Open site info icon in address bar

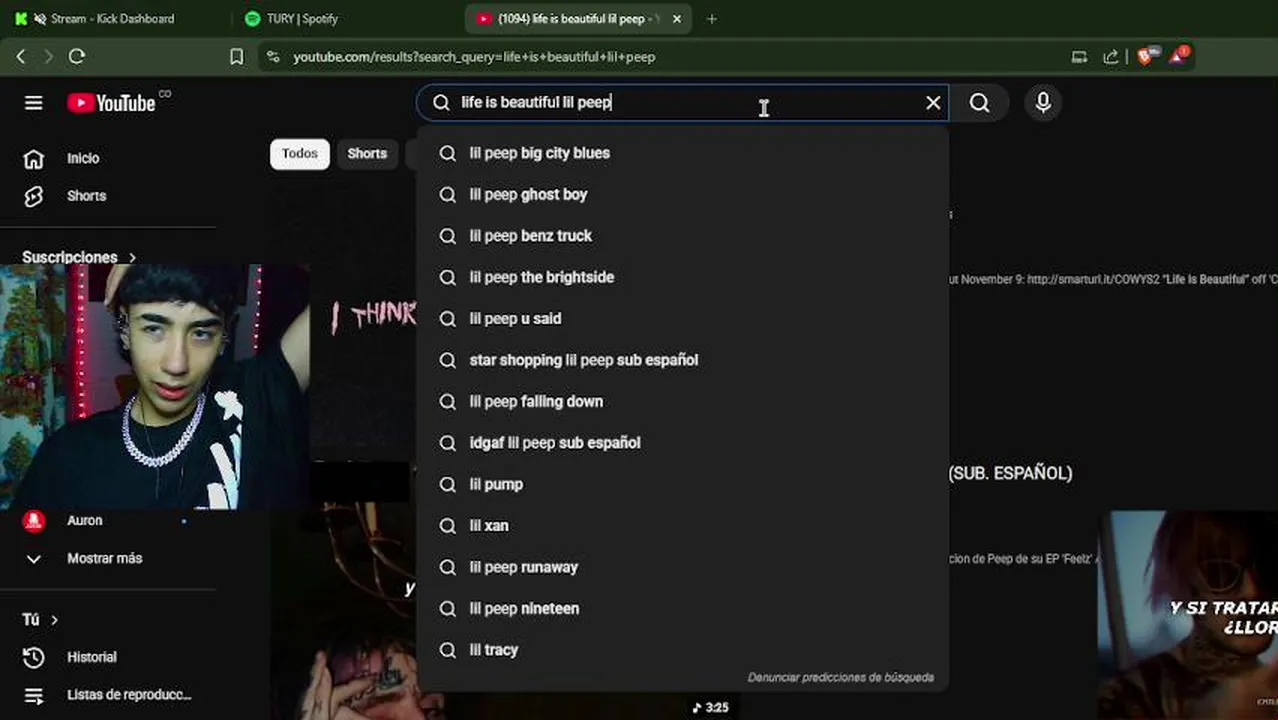pos(274,57)
